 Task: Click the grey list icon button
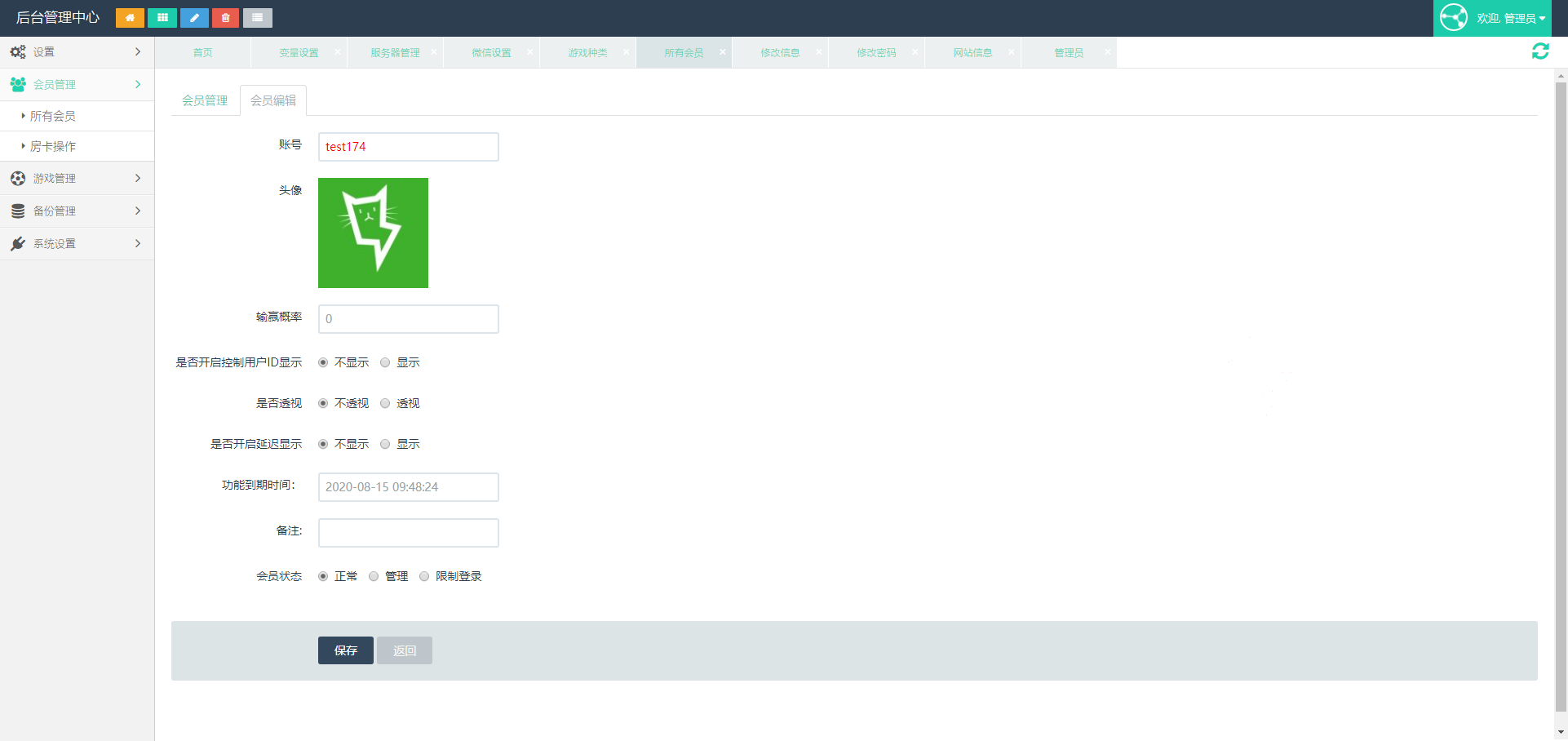[258, 17]
